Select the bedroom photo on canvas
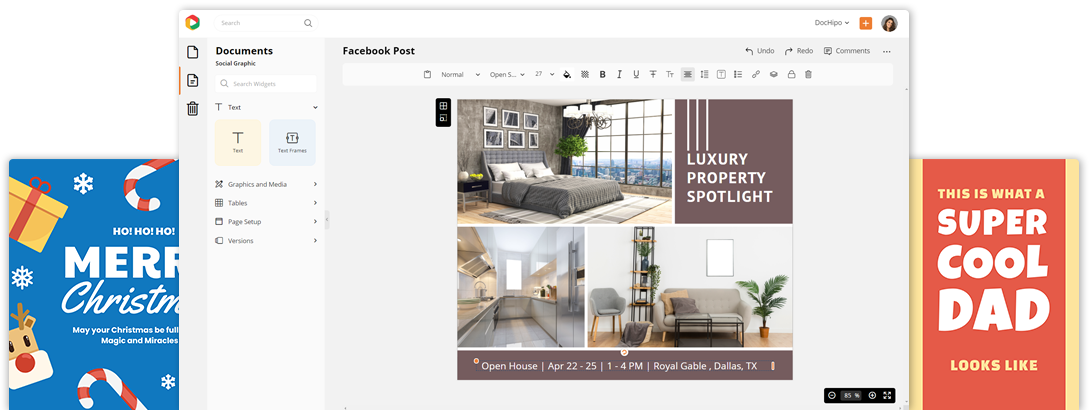Screen dimensions: 1089x410 (565, 161)
